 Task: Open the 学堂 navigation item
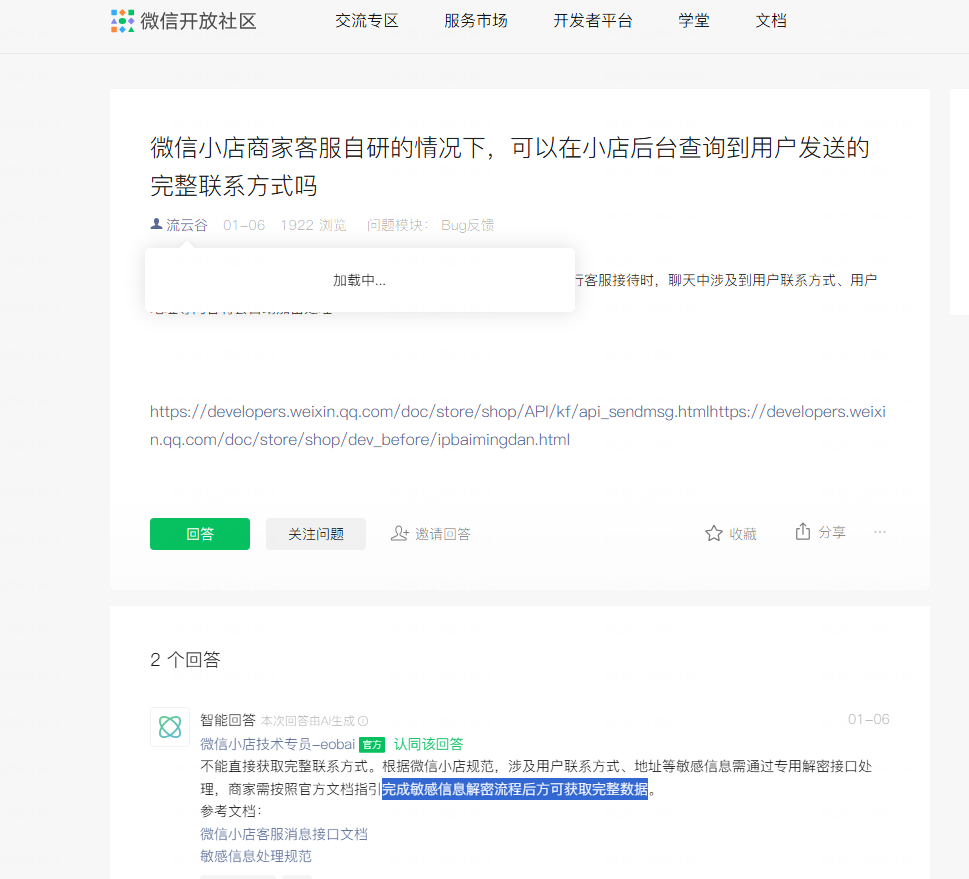point(693,21)
